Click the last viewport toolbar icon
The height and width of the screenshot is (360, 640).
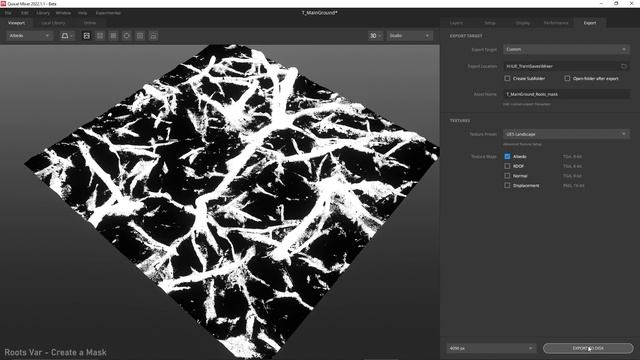pyautogui.click(x=153, y=36)
